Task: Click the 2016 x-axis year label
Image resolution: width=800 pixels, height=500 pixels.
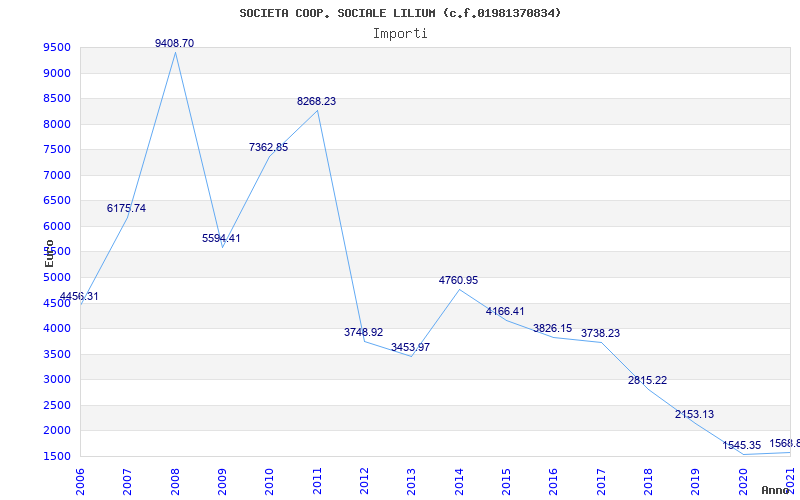Action: [554, 483]
